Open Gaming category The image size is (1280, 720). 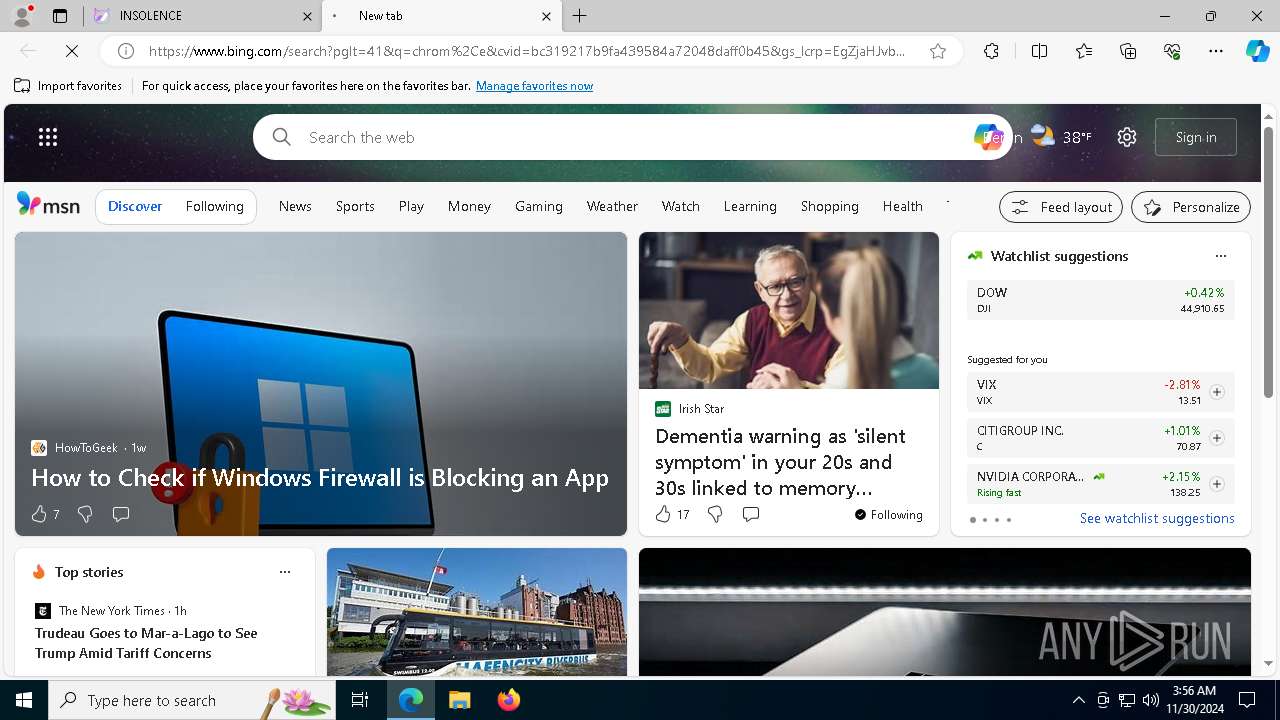click(539, 206)
